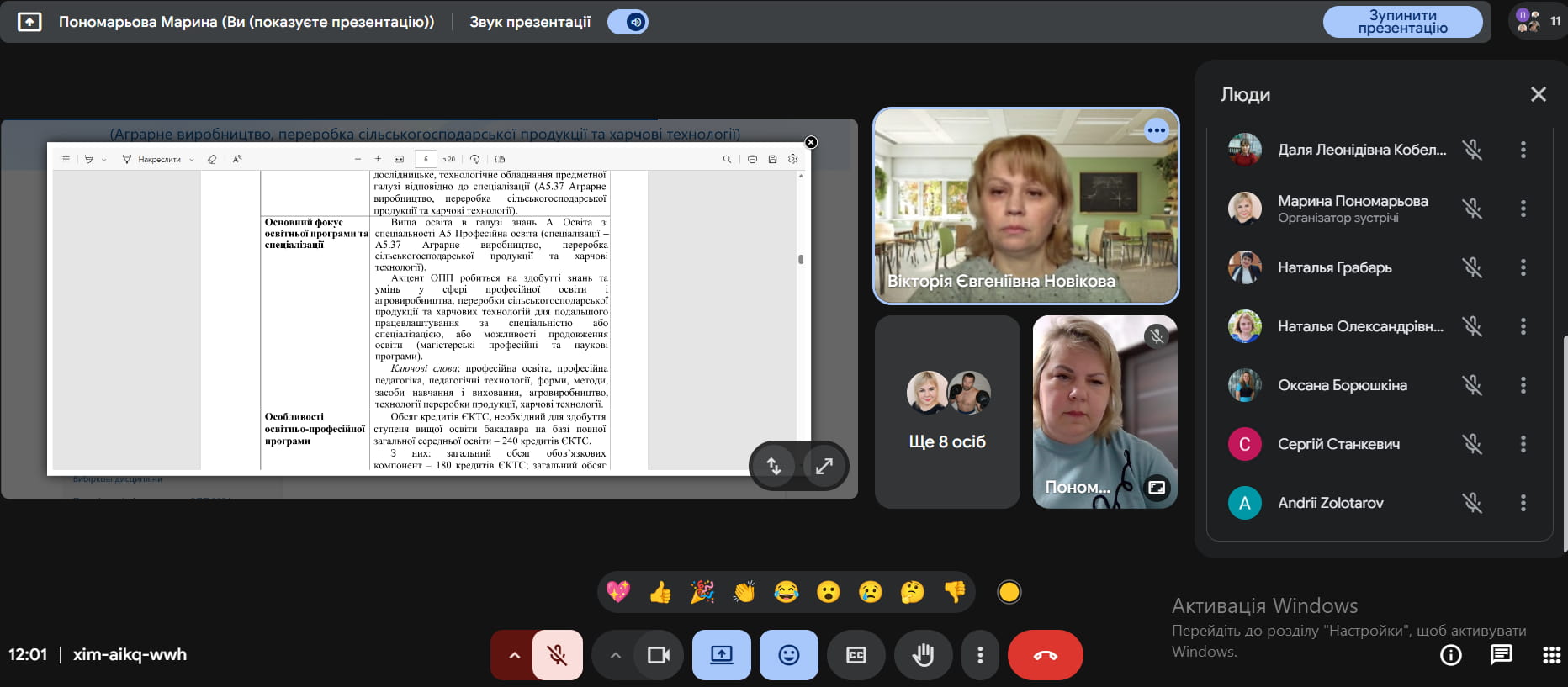Close the Люди side panel
This screenshot has height=687, width=1568.
click(x=1538, y=94)
